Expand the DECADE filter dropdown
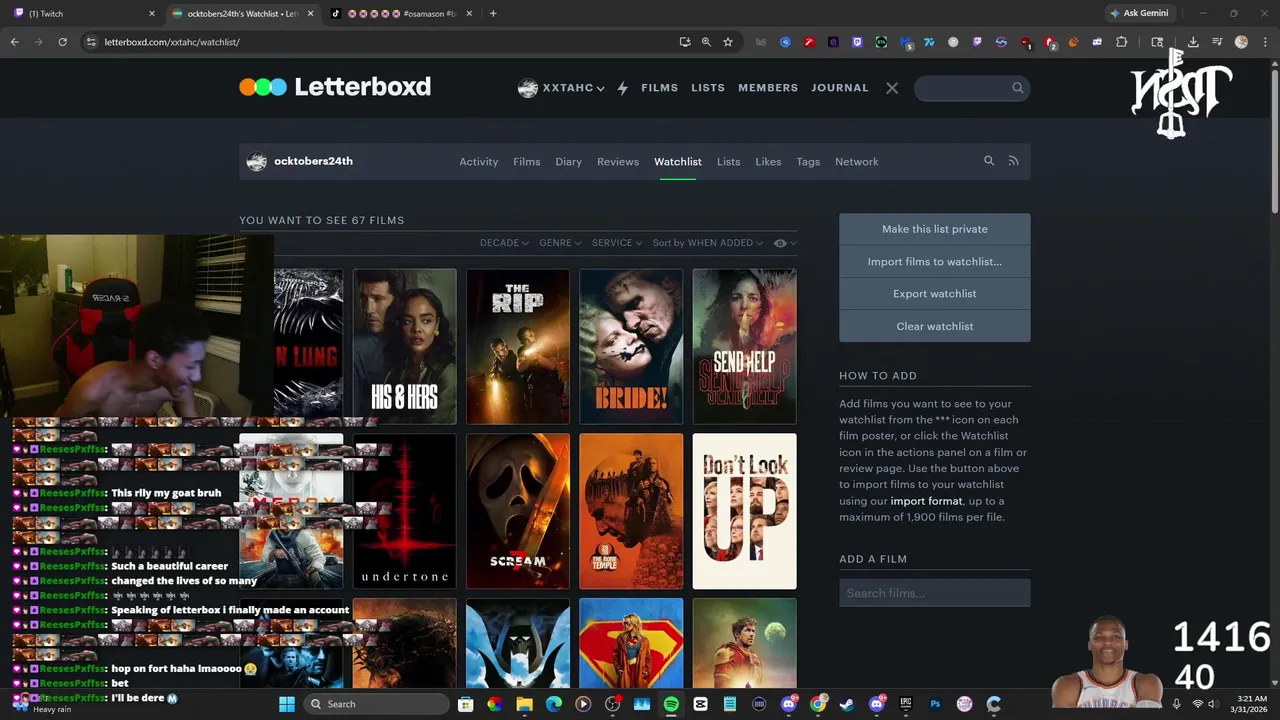Viewport: 1280px width, 720px height. (x=504, y=243)
